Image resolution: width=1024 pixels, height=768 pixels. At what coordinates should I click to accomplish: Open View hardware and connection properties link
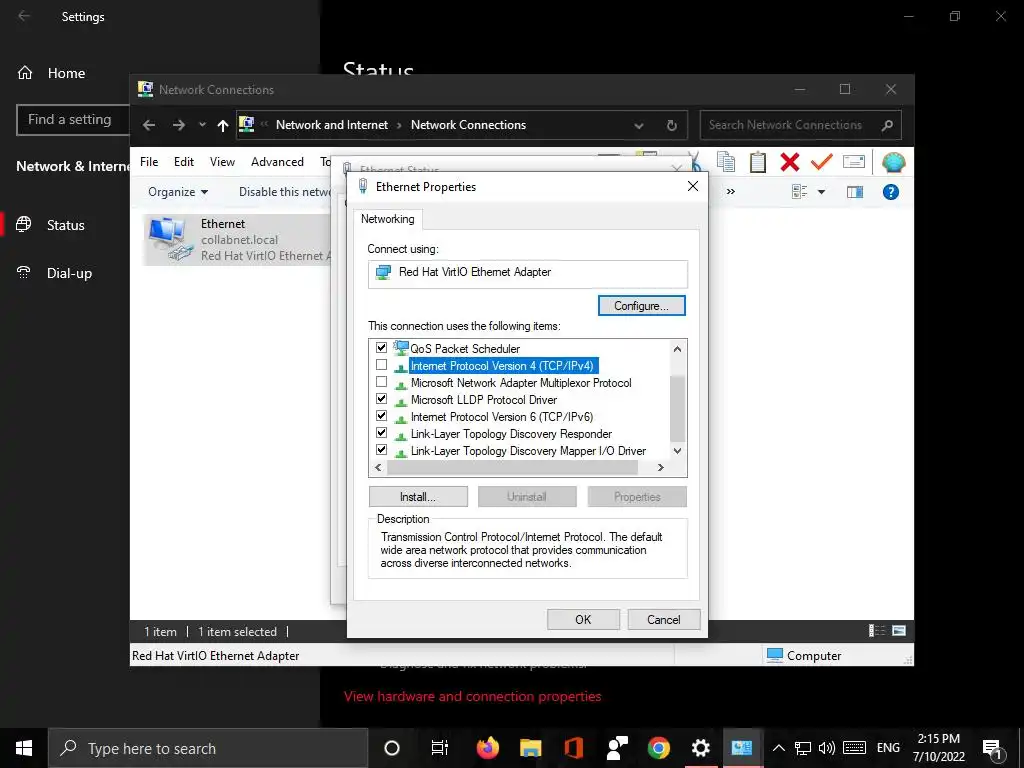click(x=472, y=697)
